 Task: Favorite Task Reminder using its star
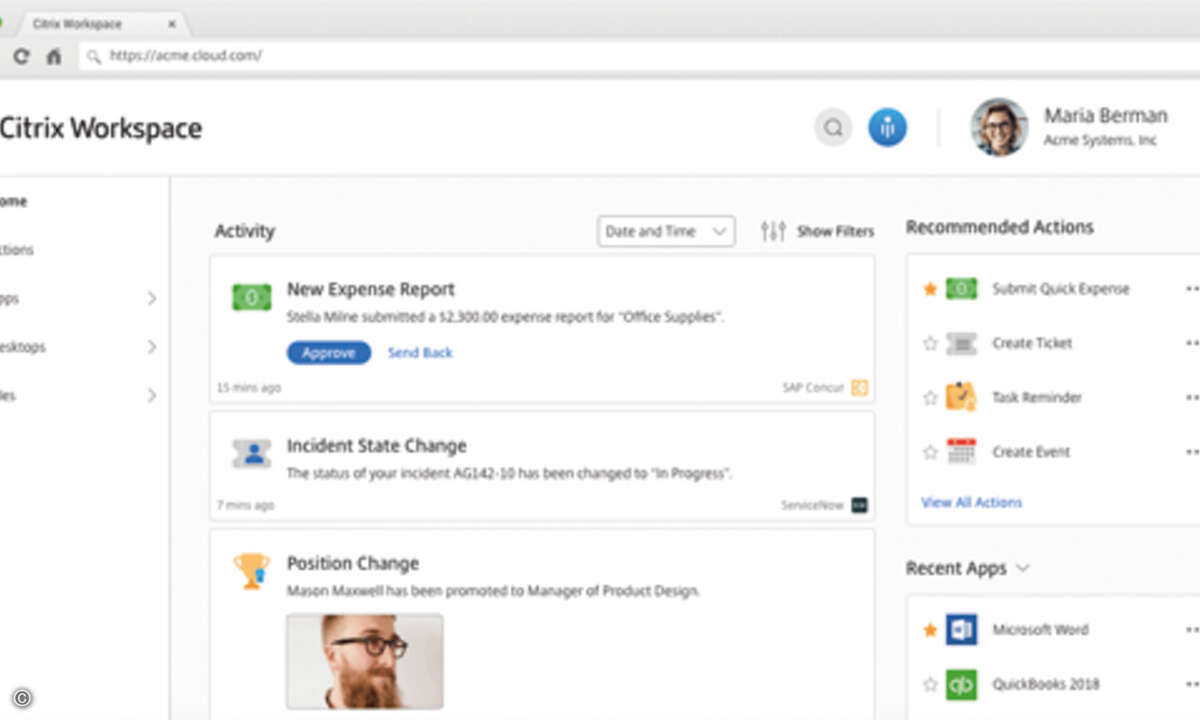point(930,397)
